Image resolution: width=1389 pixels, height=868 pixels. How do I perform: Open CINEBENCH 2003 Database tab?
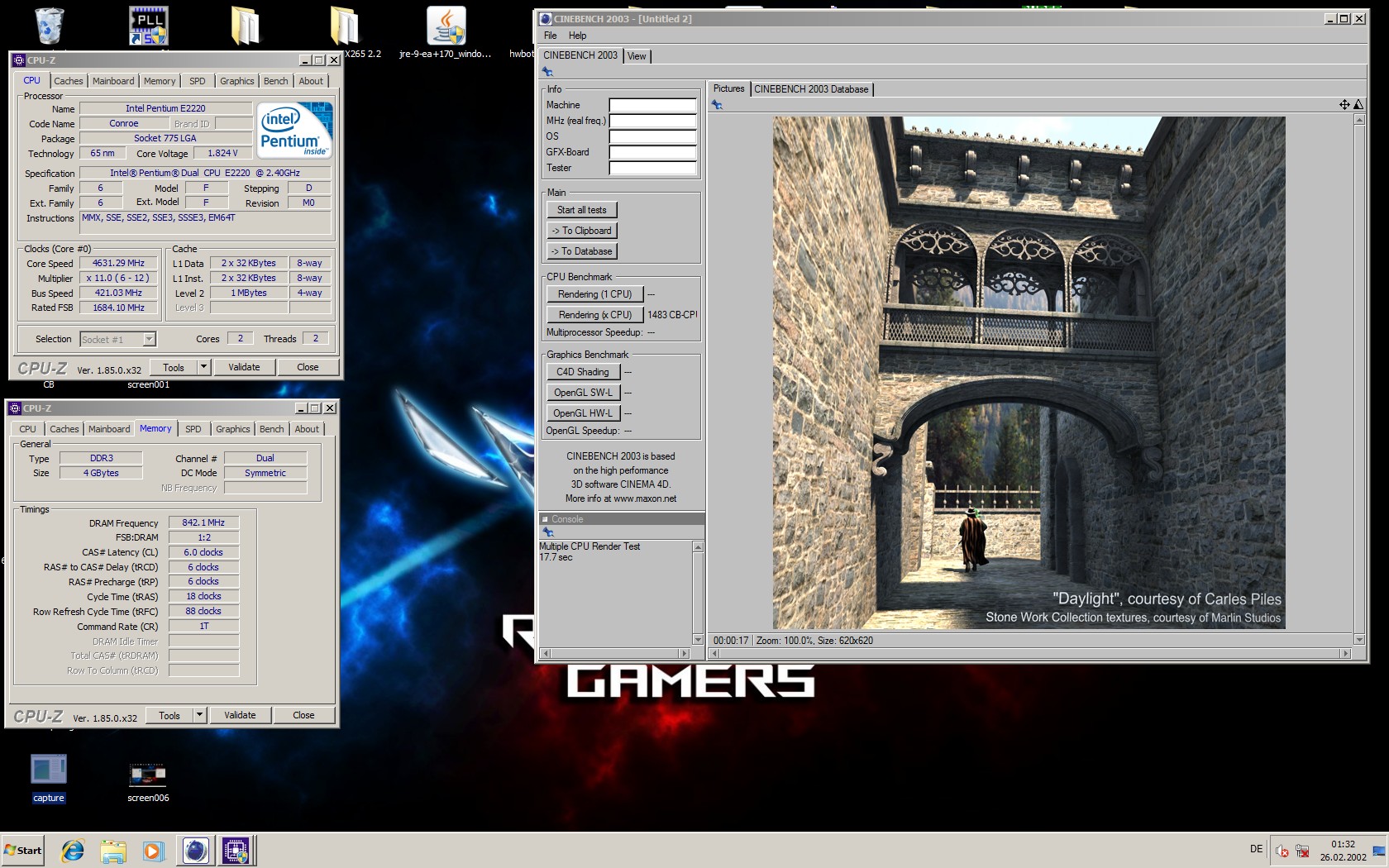pyautogui.click(x=811, y=89)
